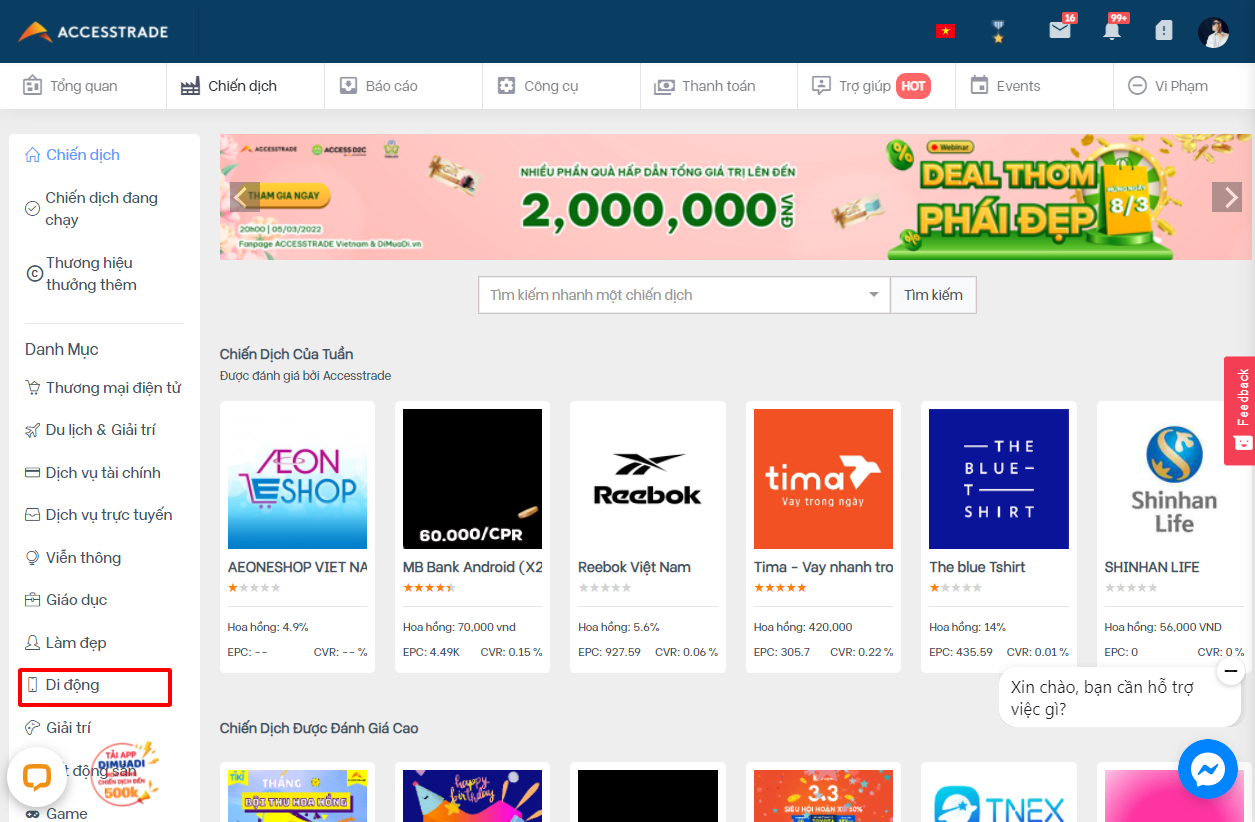Open the user avatar menu

point(1214,32)
